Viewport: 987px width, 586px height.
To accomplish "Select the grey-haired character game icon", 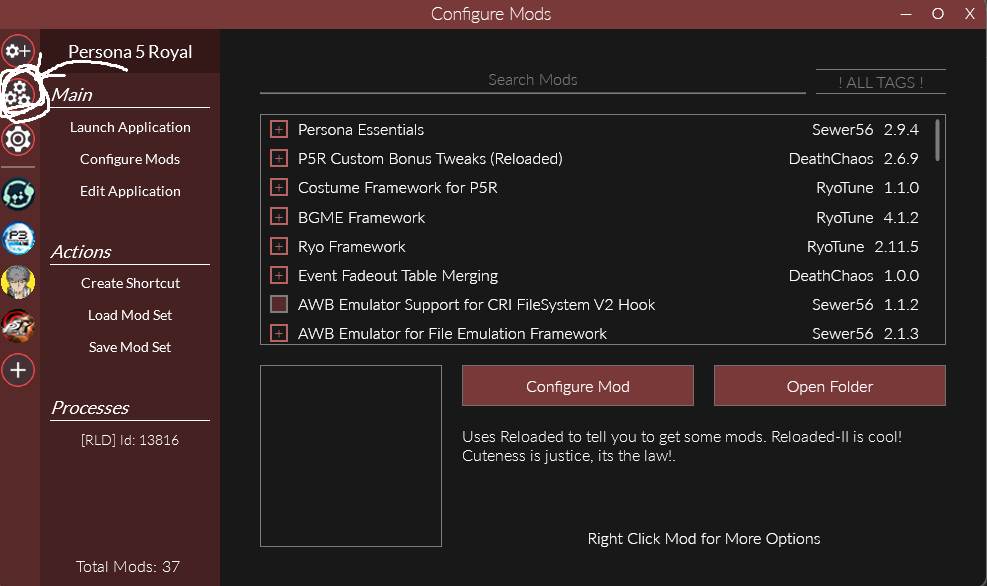I will 18,282.
